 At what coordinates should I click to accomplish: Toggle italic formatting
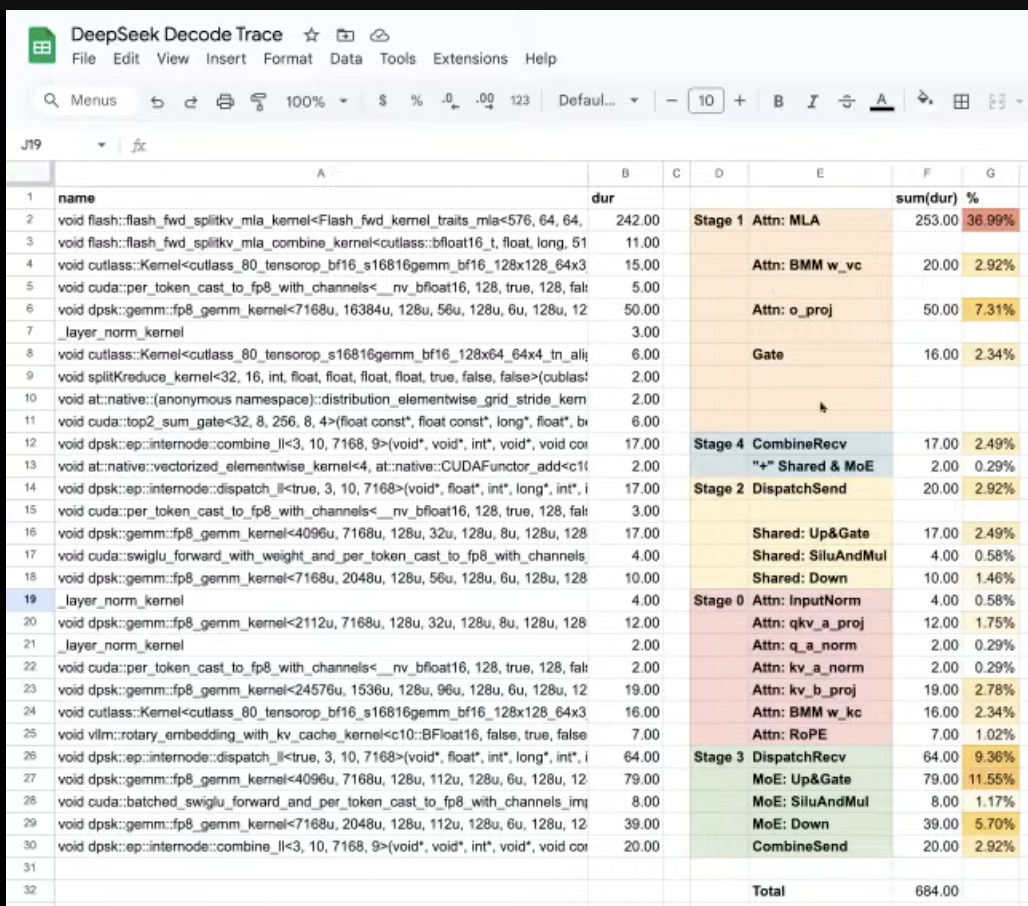point(812,101)
